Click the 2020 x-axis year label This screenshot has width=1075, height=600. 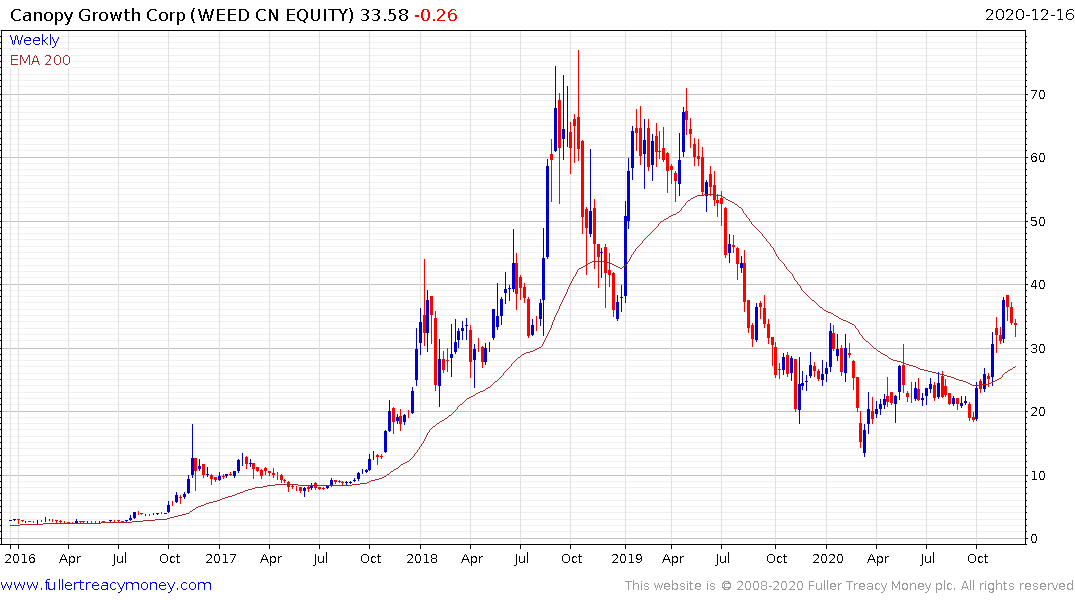[x=828, y=558]
